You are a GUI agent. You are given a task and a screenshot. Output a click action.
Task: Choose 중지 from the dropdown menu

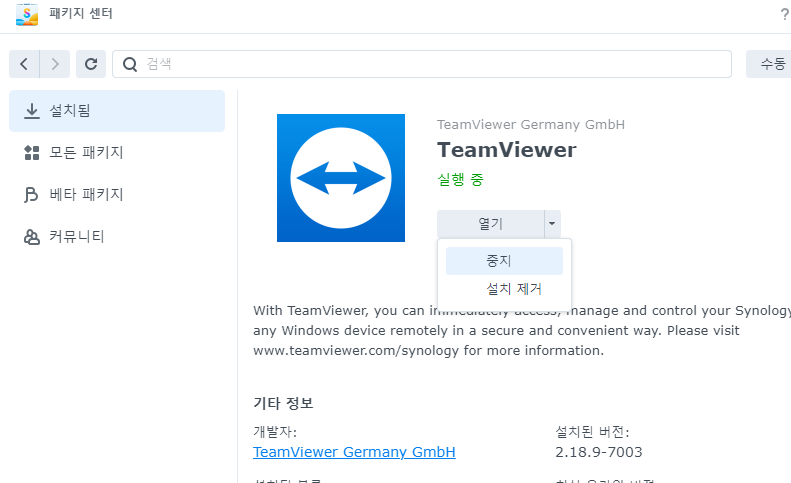[504, 261]
